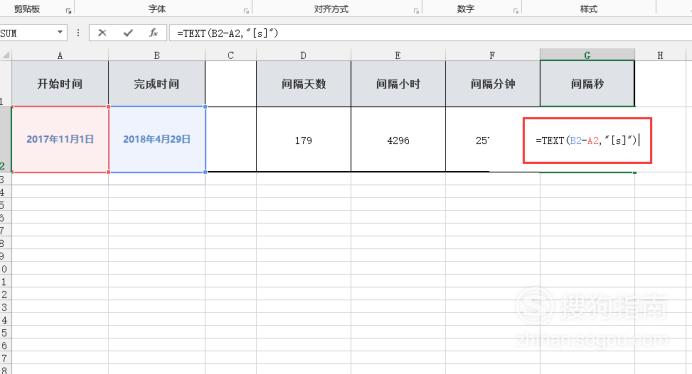Select the cell showing 179

[304, 139]
